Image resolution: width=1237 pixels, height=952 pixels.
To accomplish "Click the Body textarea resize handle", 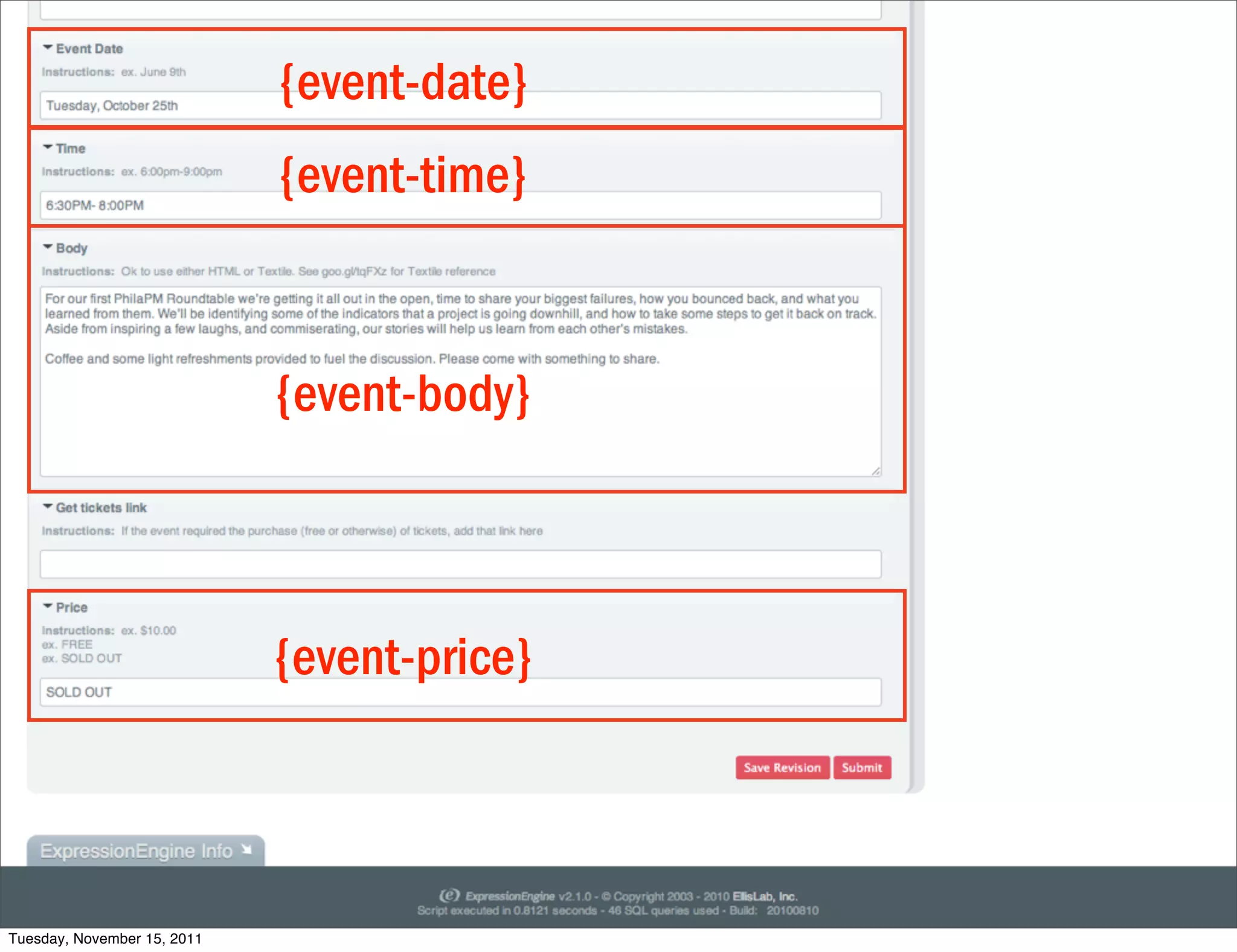I will pyautogui.click(x=876, y=471).
